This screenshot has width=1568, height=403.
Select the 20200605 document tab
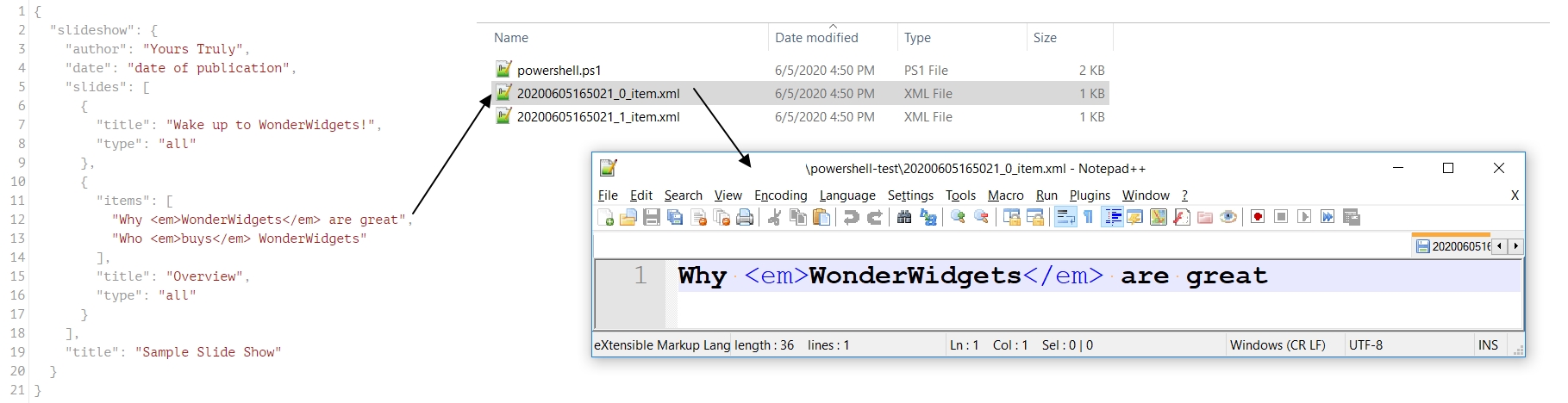coord(1456,246)
